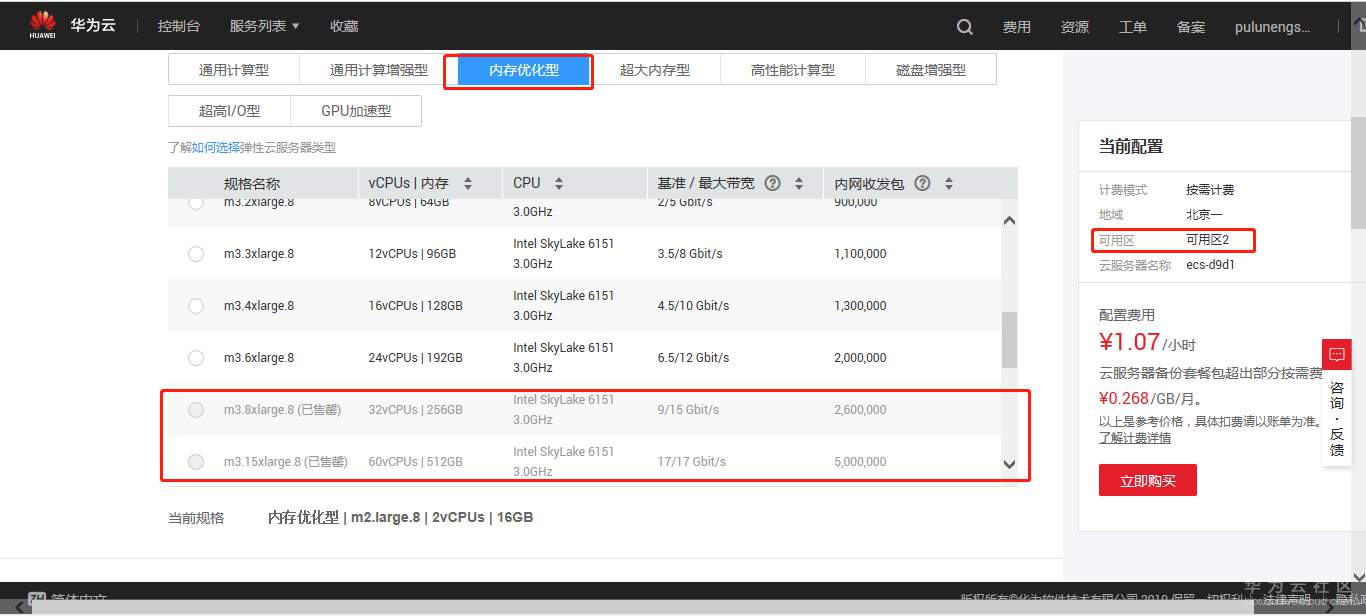The image size is (1366, 616).
Task: Click the spec list scrollbar thumb
Action: tap(1009, 339)
